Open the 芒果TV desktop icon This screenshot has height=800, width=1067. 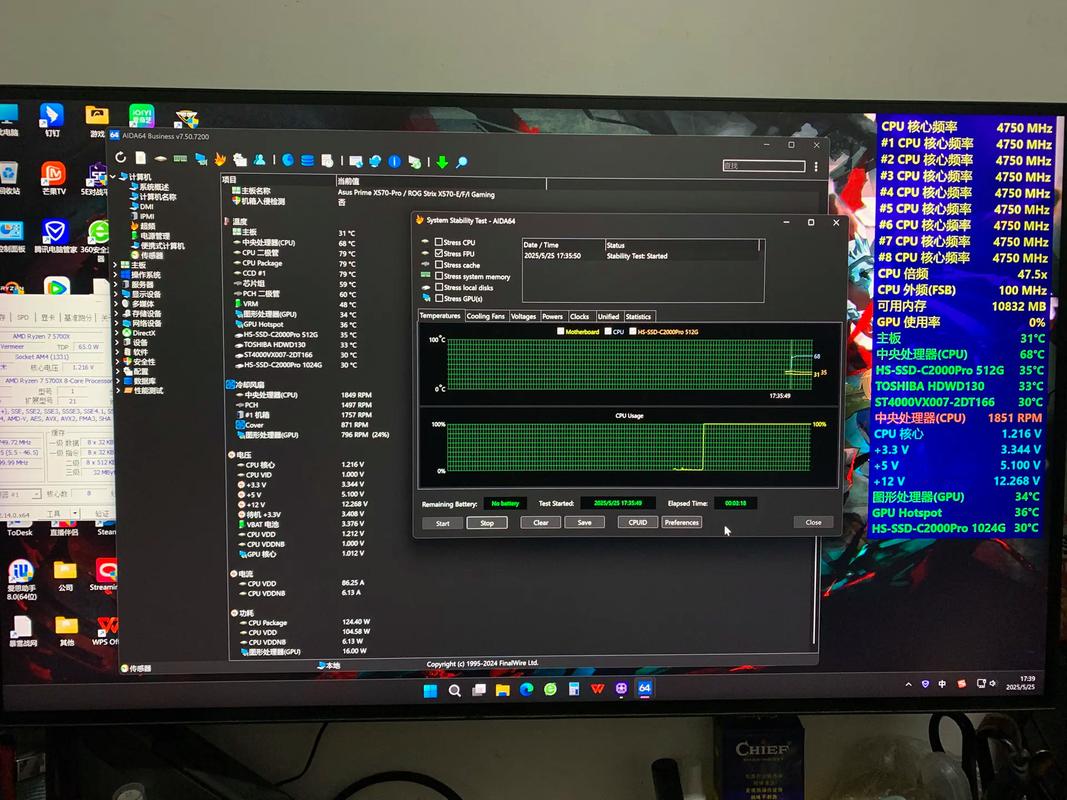click(x=54, y=178)
